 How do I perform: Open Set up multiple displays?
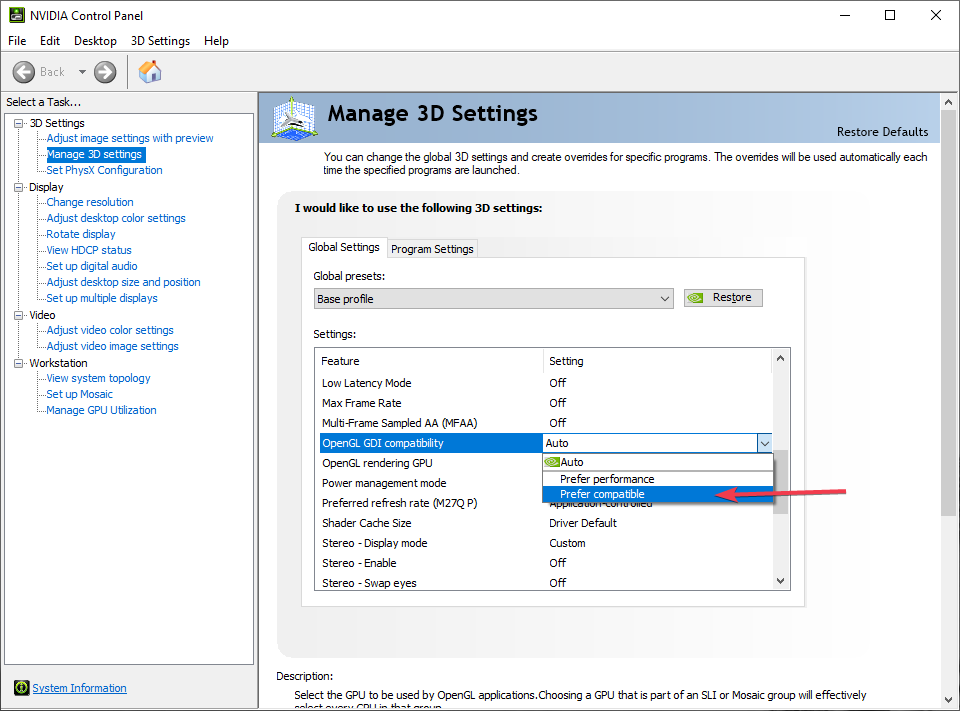click(102, 298)
